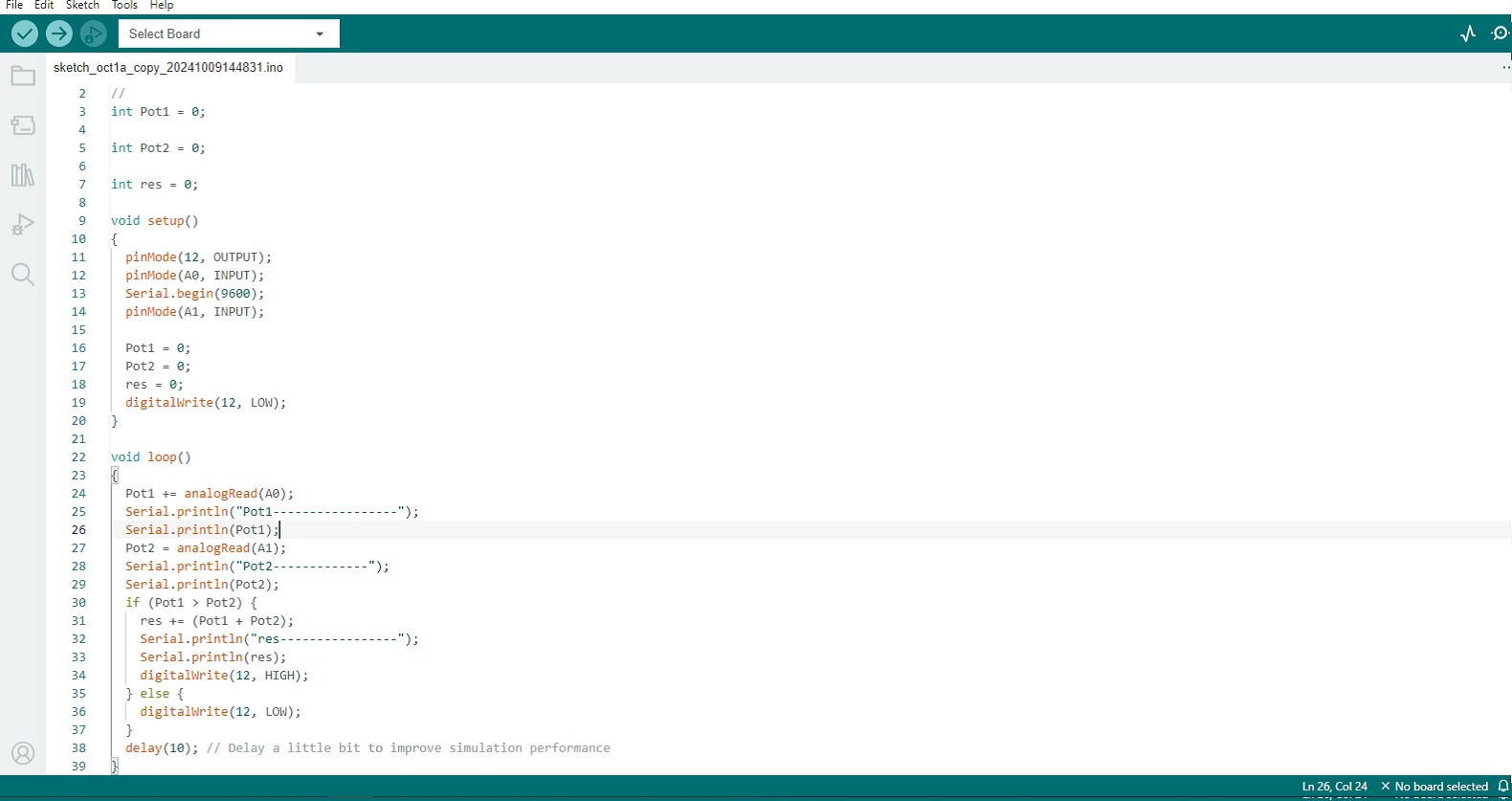Viewport: 1512px width, 801px height.
Task: Open the File menu
Action: pos(14,6)
